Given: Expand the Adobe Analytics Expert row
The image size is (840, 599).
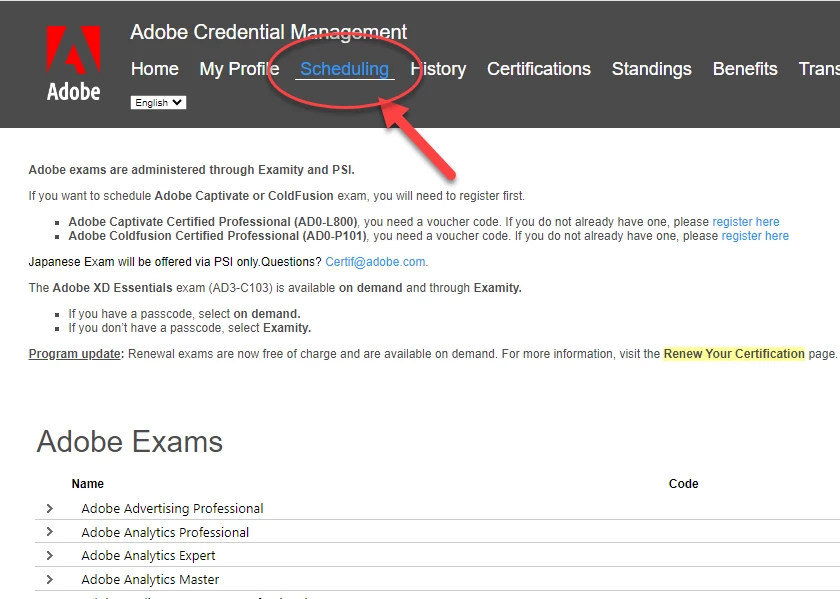Looking at the screenshot, I should coord(50,556).
